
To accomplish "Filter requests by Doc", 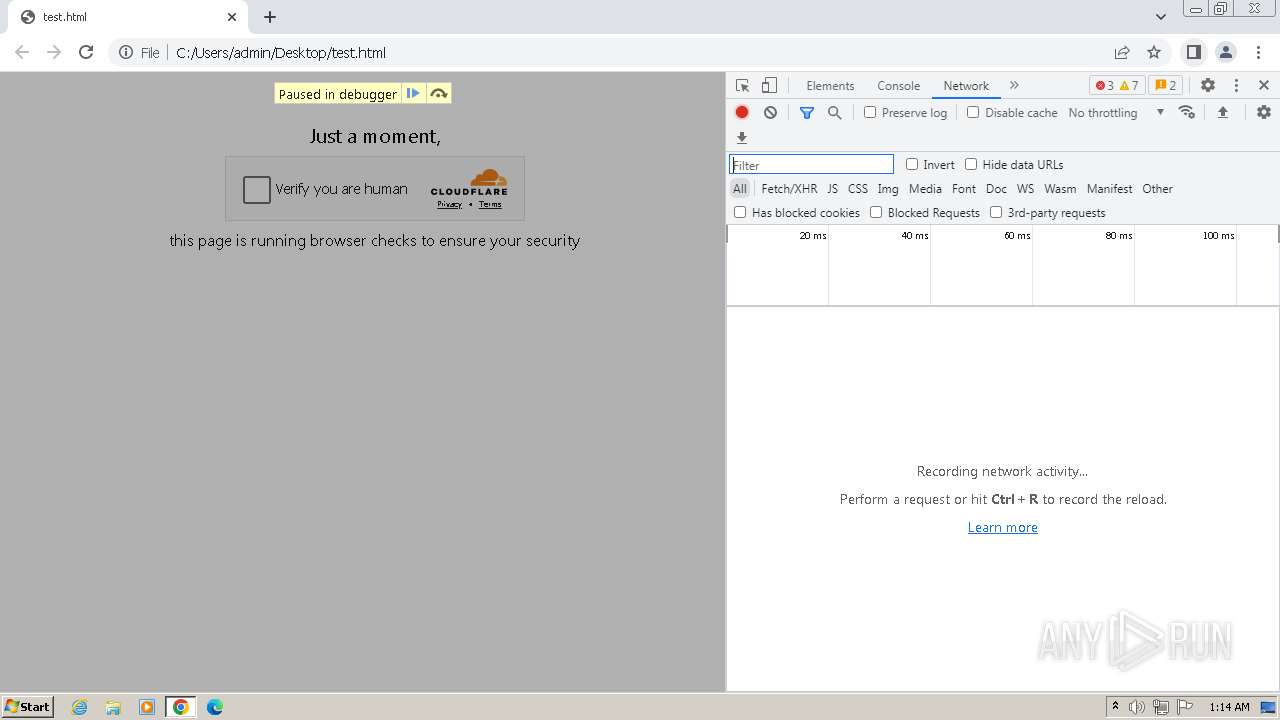I will click(x=996, y=188).
